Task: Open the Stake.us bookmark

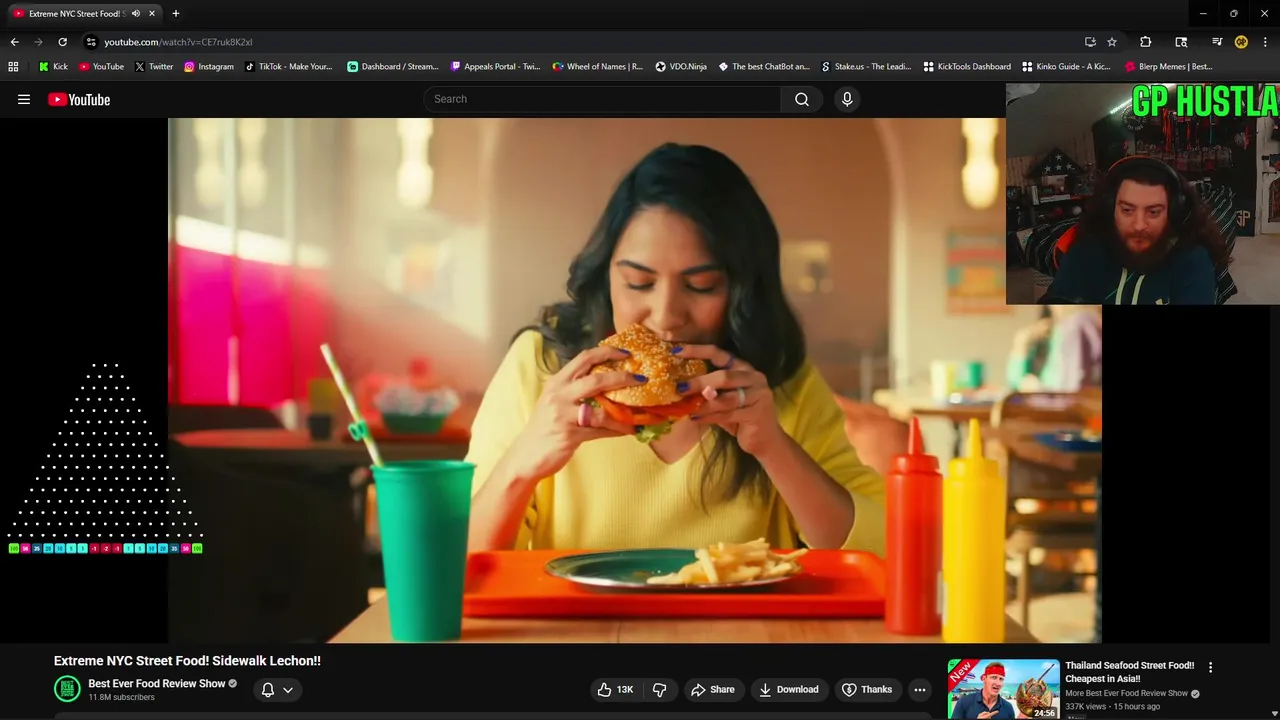Action: [x=866, y=67]
